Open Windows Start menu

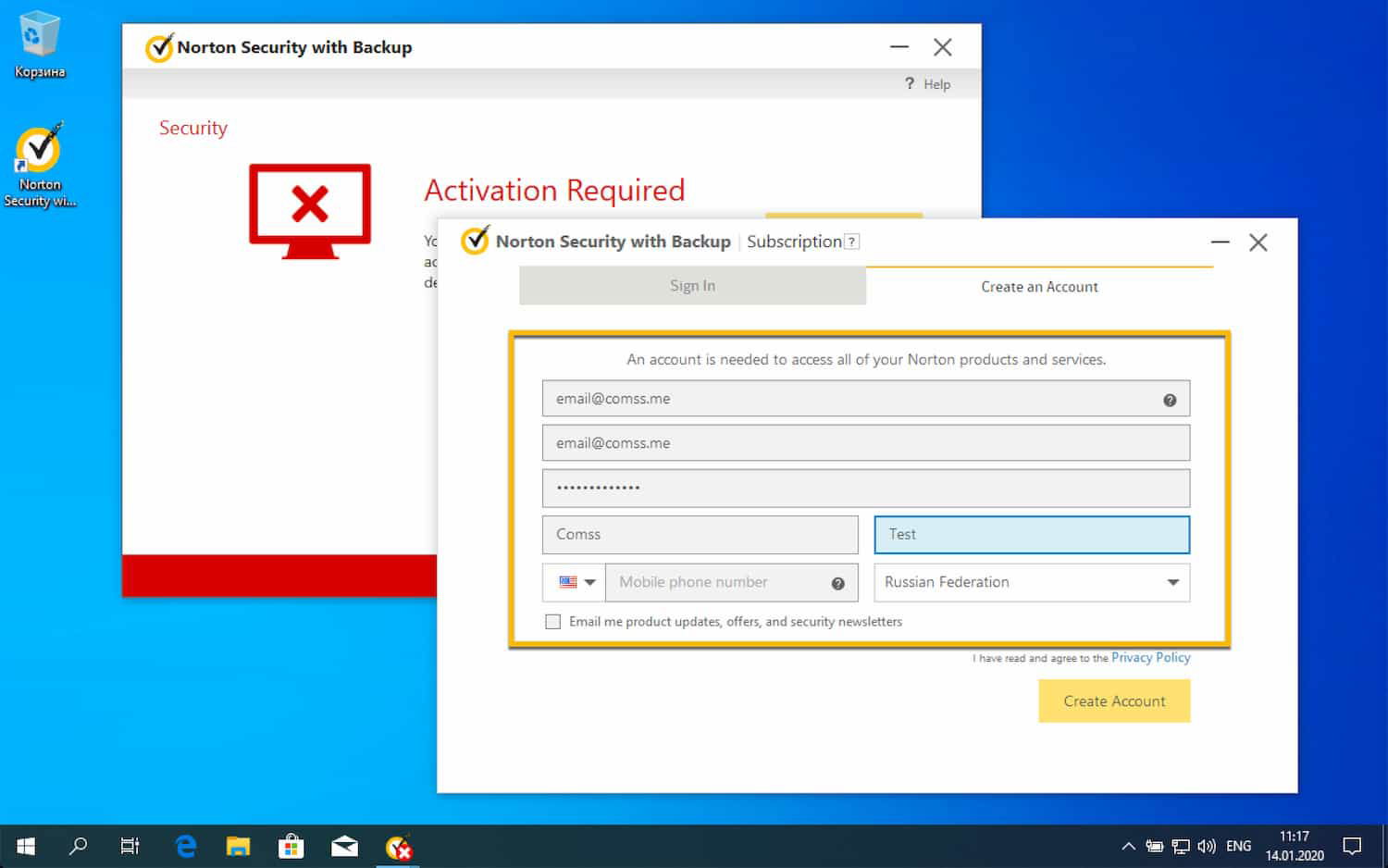[x=26, y=846]
